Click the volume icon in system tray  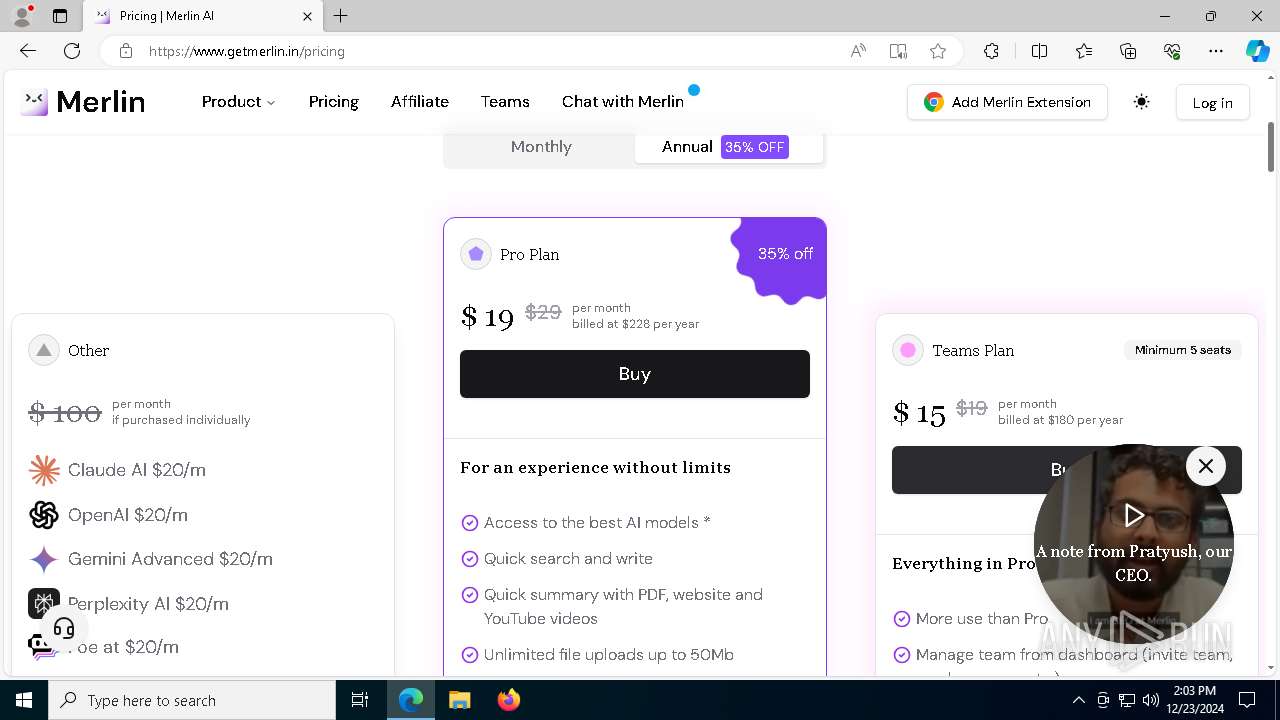click(1150, 700)
